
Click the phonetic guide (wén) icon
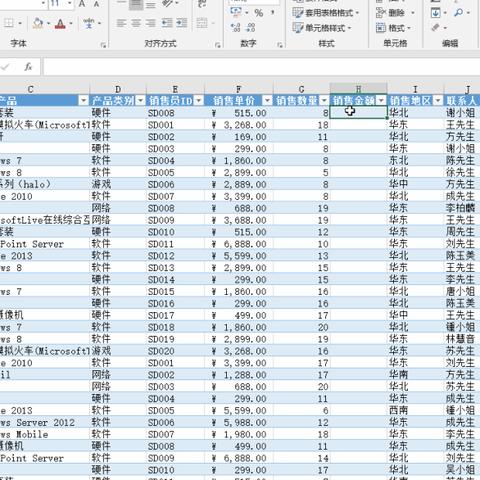pyautogui.click(x=89, y=23)
